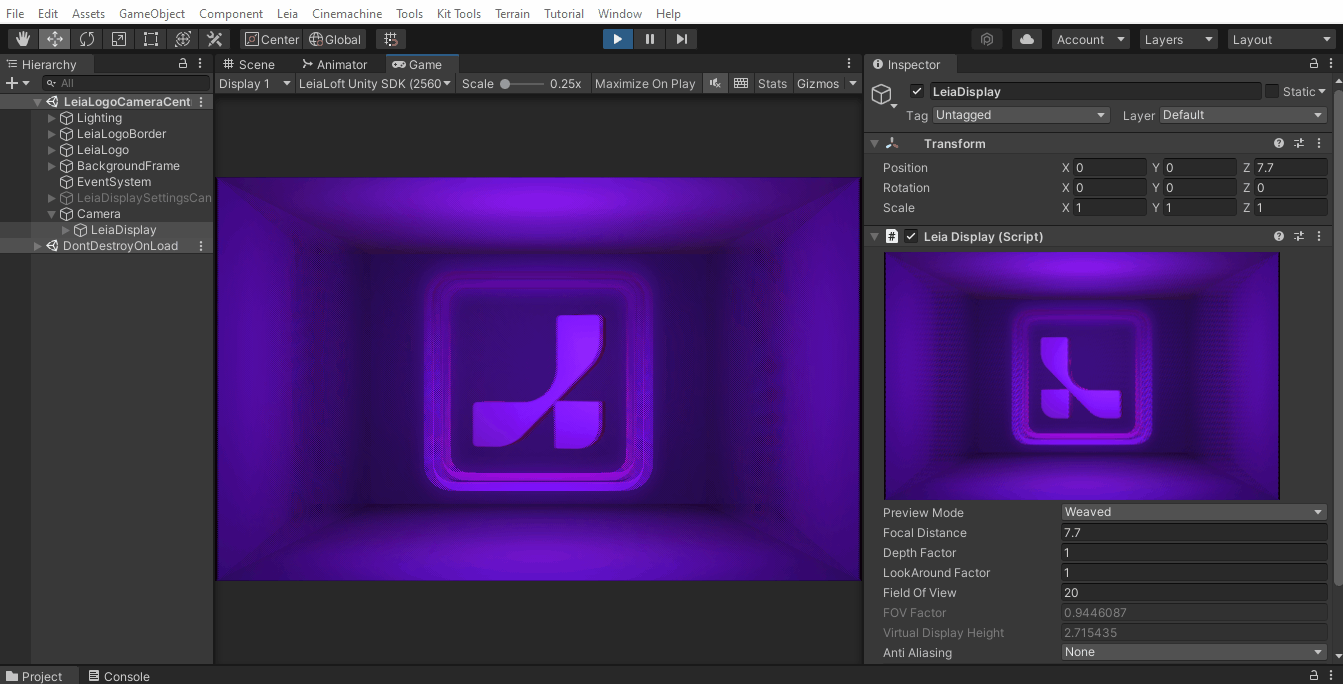Switch to the Scene tab

click(248, 64)
